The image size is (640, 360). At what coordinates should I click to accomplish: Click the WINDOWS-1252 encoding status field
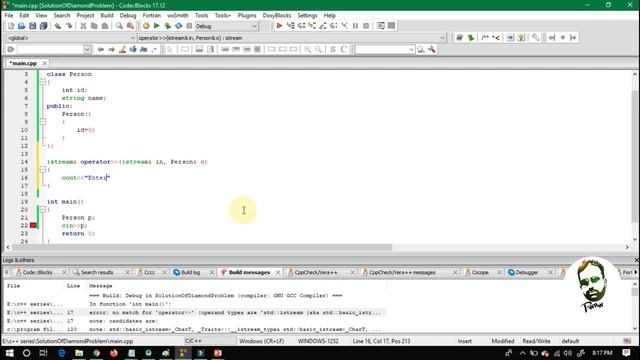point(318,341)
